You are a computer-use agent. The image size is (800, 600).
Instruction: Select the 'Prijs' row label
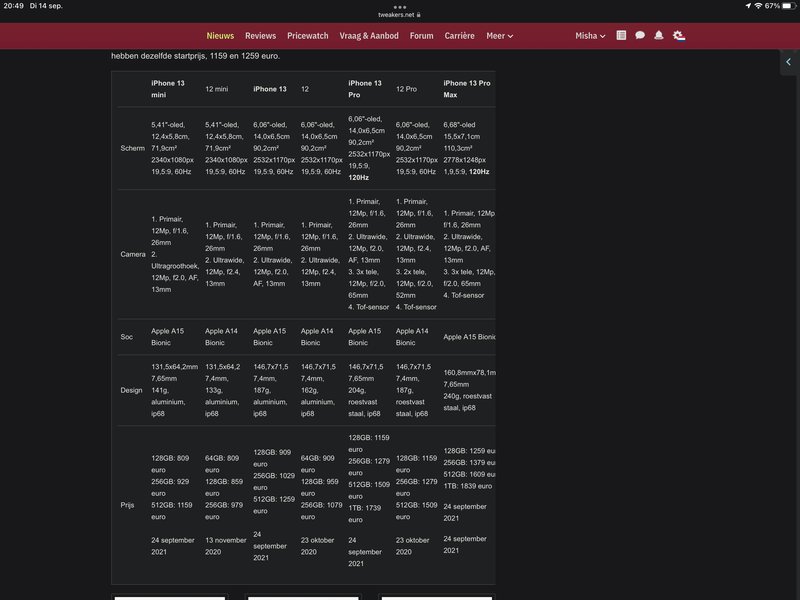point(127,505)
